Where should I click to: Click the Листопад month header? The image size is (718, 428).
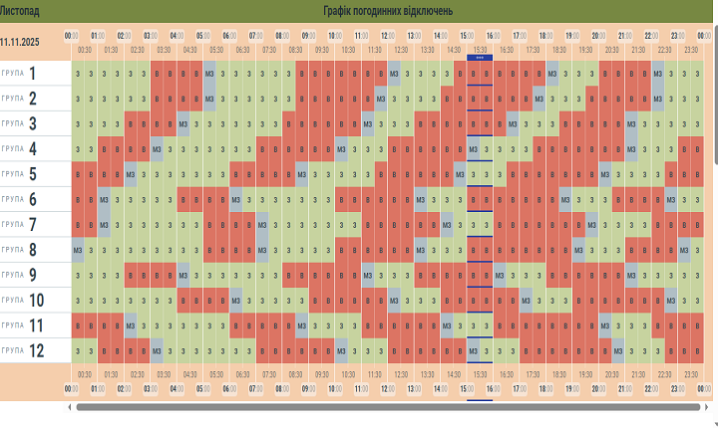(x=20, y=11)
